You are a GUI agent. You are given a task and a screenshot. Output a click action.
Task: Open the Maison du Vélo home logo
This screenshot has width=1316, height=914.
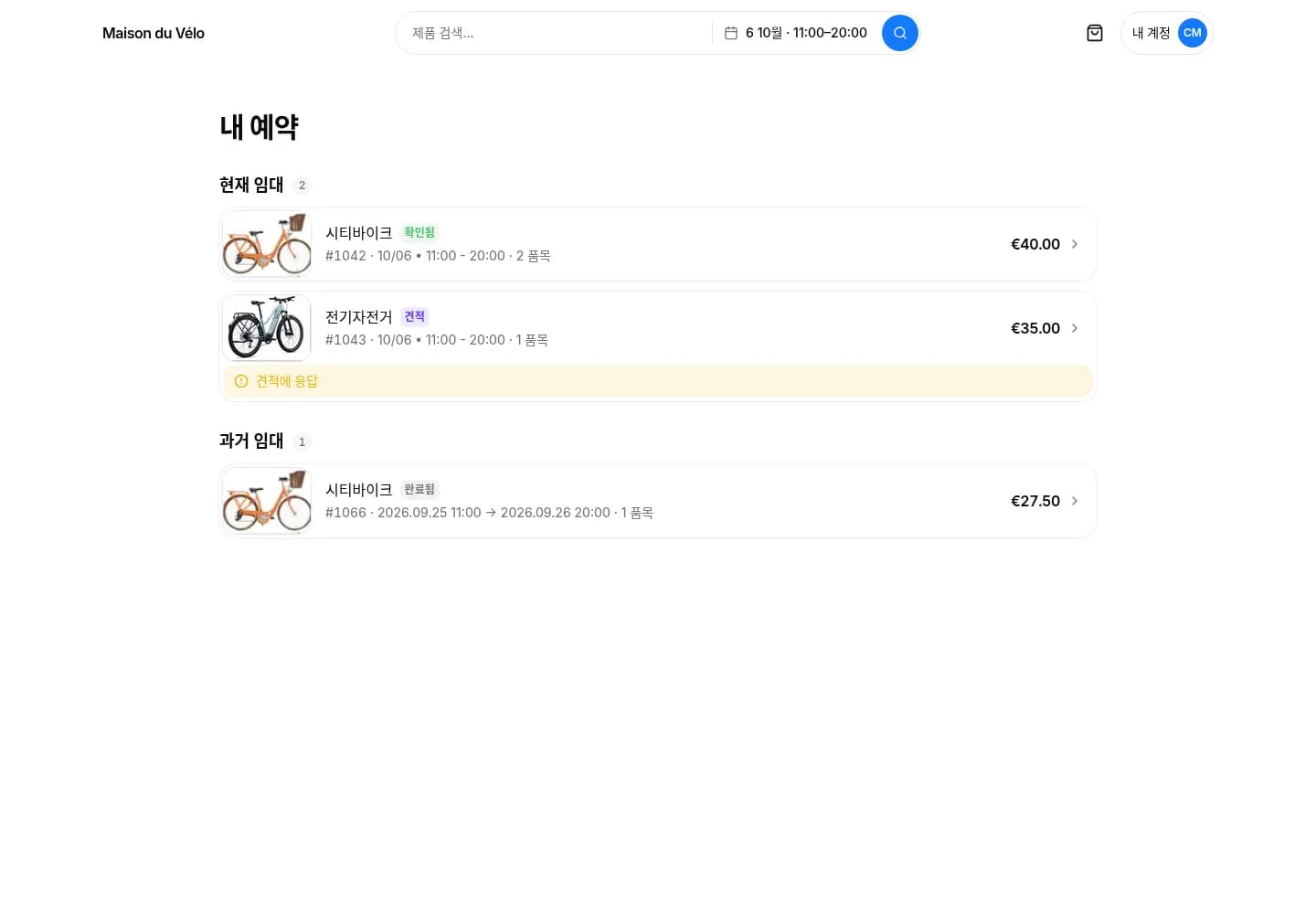(154, 33)
